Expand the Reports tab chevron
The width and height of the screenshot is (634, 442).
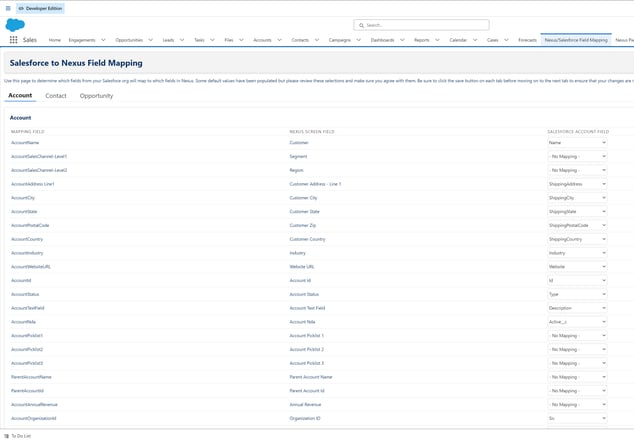tap(437, 40)
